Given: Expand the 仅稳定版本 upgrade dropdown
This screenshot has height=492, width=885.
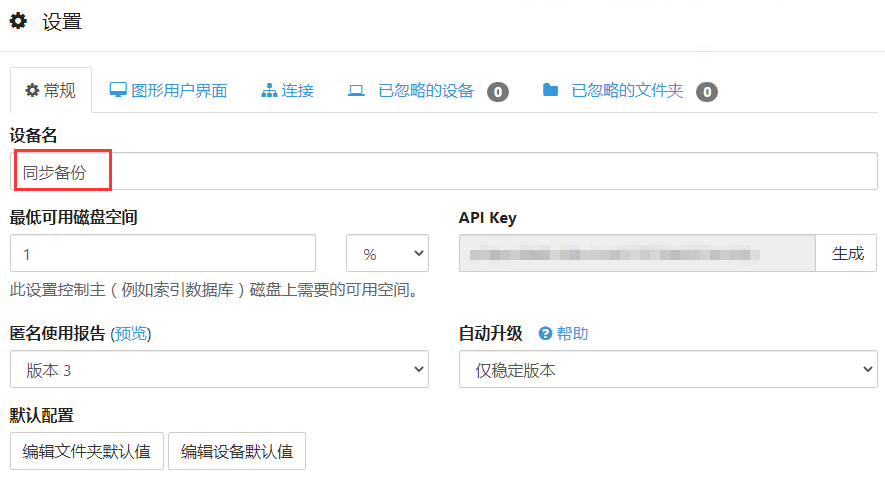Looking at the screenshot, I should tap(667, 370).
